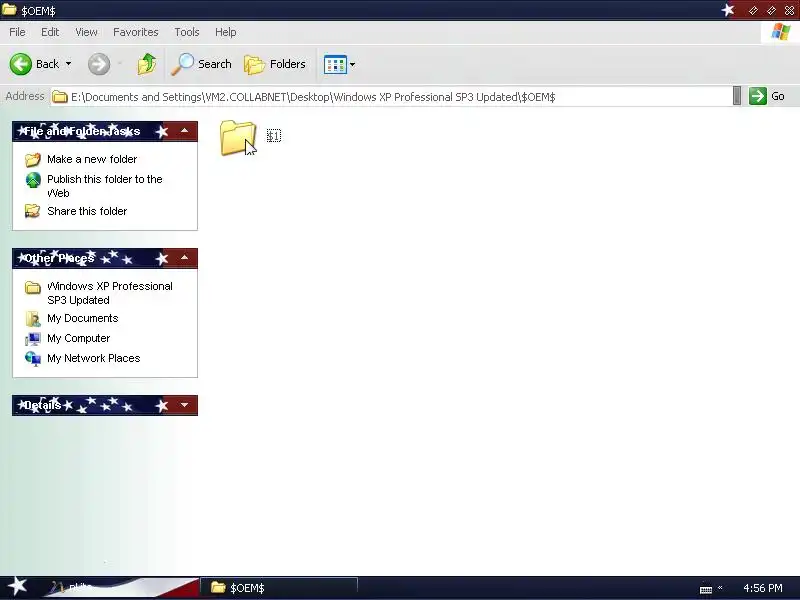Open the Tools menu
800x600 pixels.
pos(187,32)
